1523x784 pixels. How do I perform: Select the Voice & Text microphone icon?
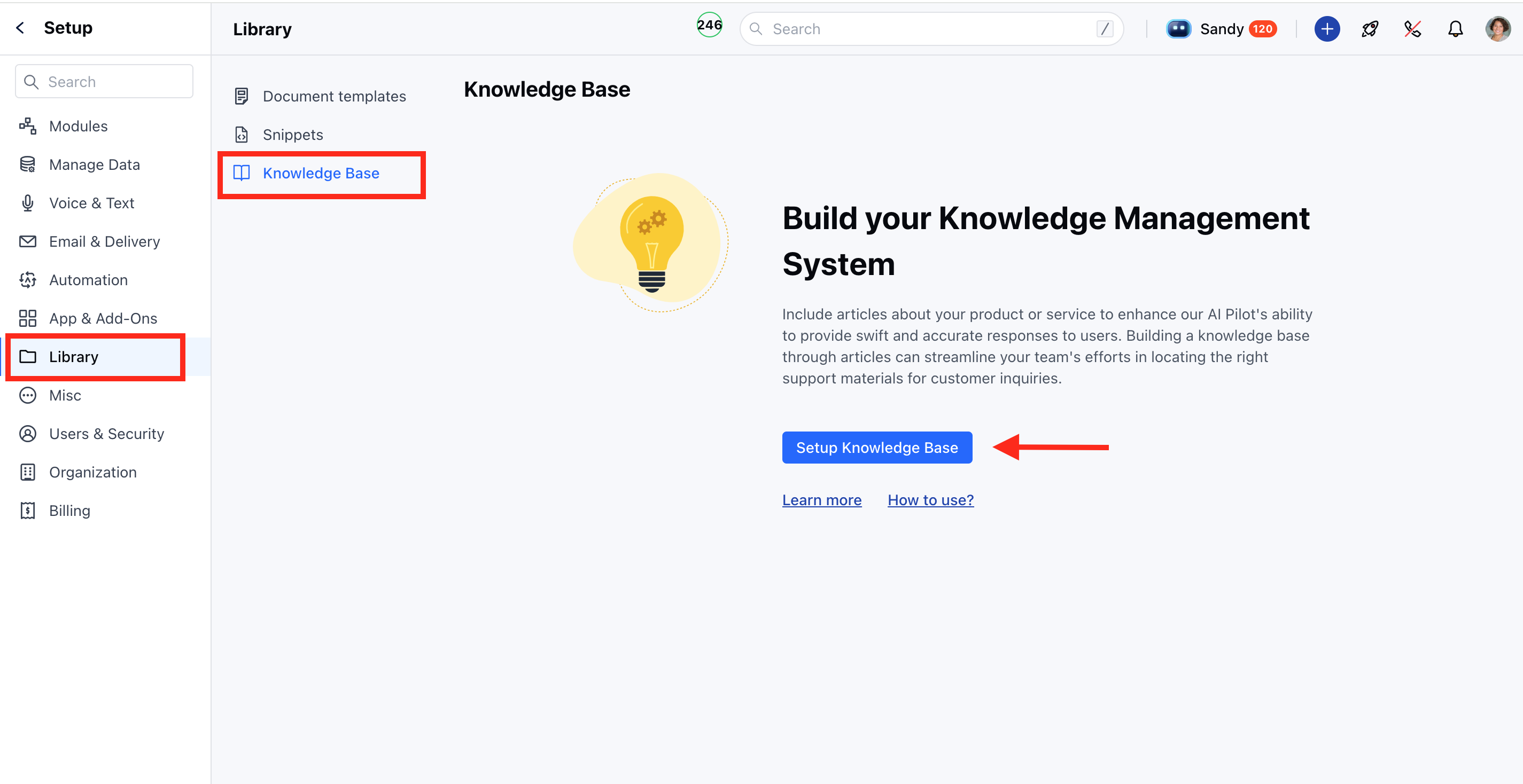28,202
